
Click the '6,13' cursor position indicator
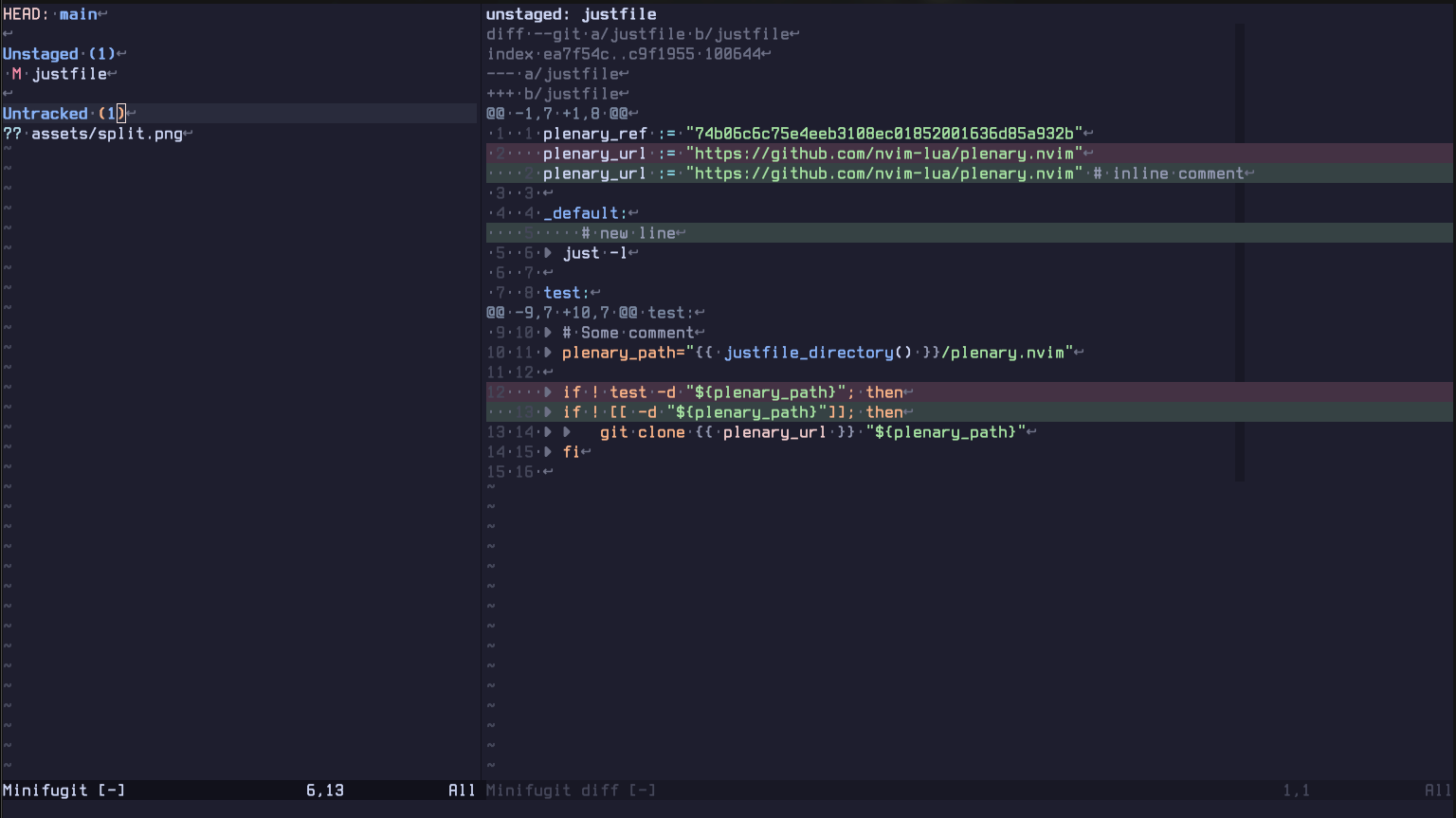[325, 791]
